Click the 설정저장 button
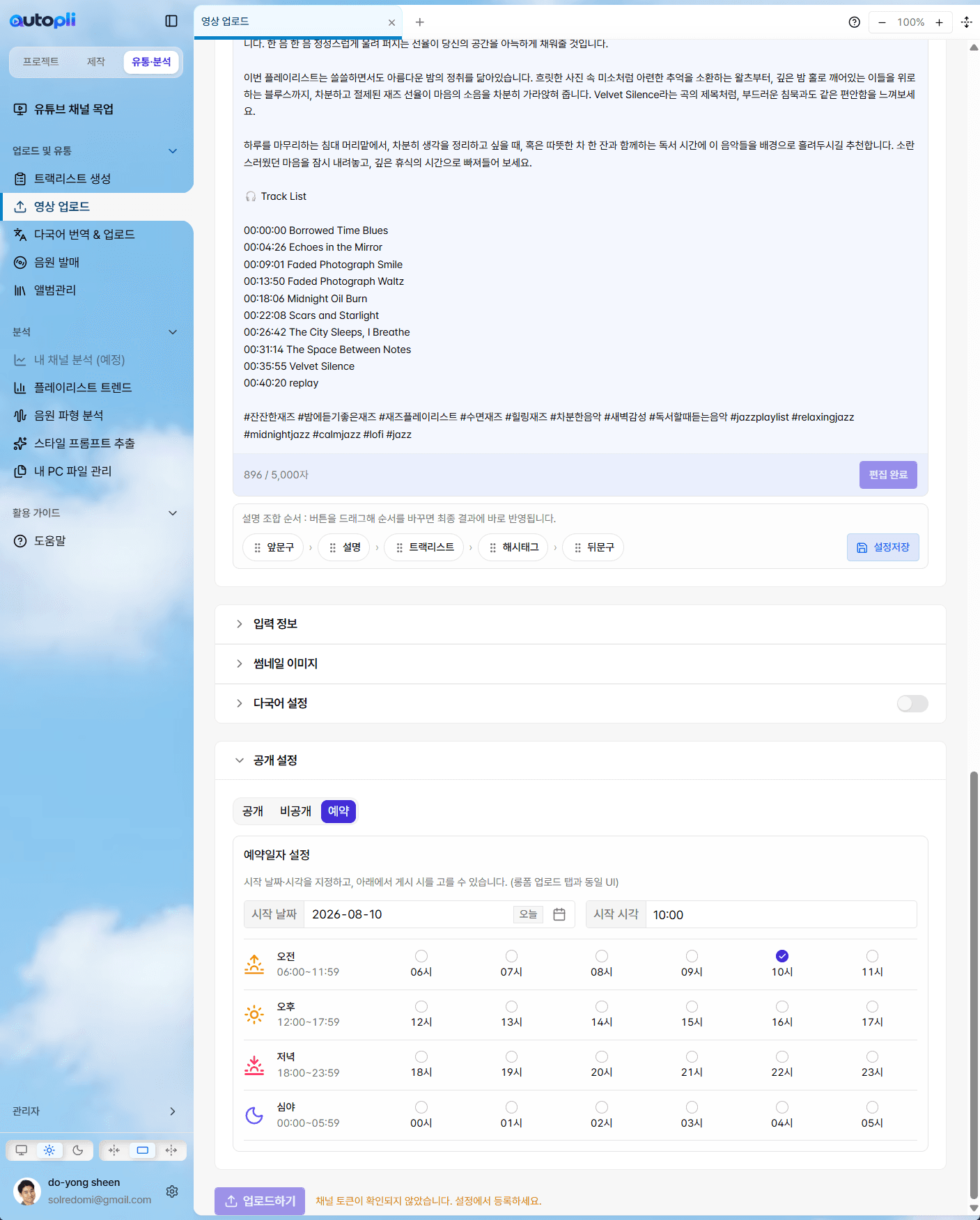Image resolution: width=980 pixels, height=1220 pixels. point(883,547)
